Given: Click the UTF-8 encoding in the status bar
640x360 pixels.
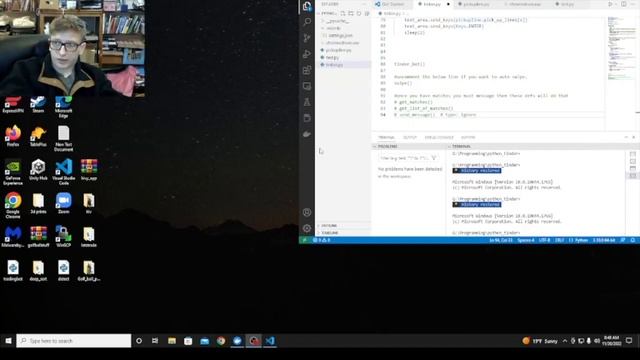Looking at the screenshot, I should click(544, 240).
